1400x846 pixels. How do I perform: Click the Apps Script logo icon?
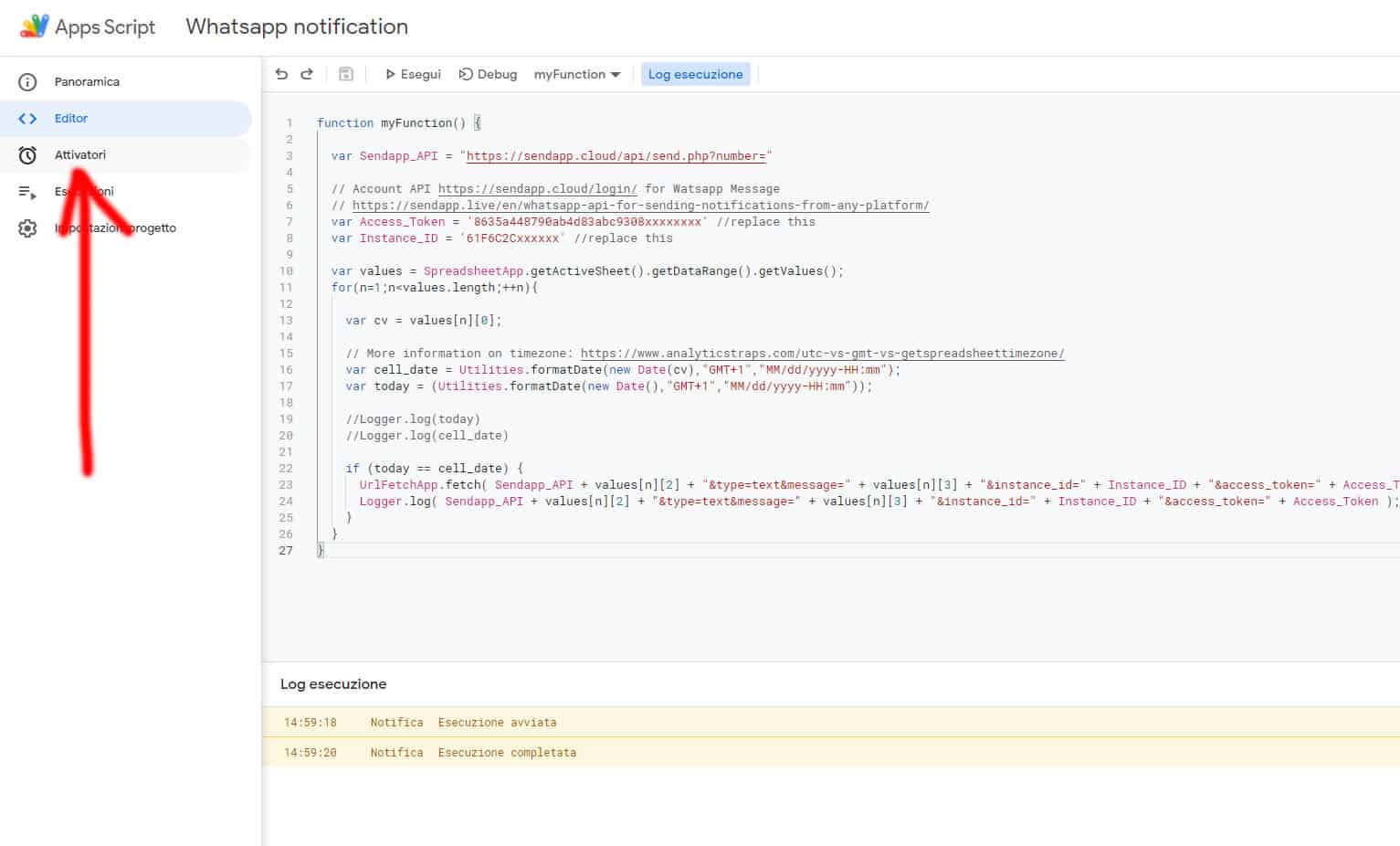[34, 26]
